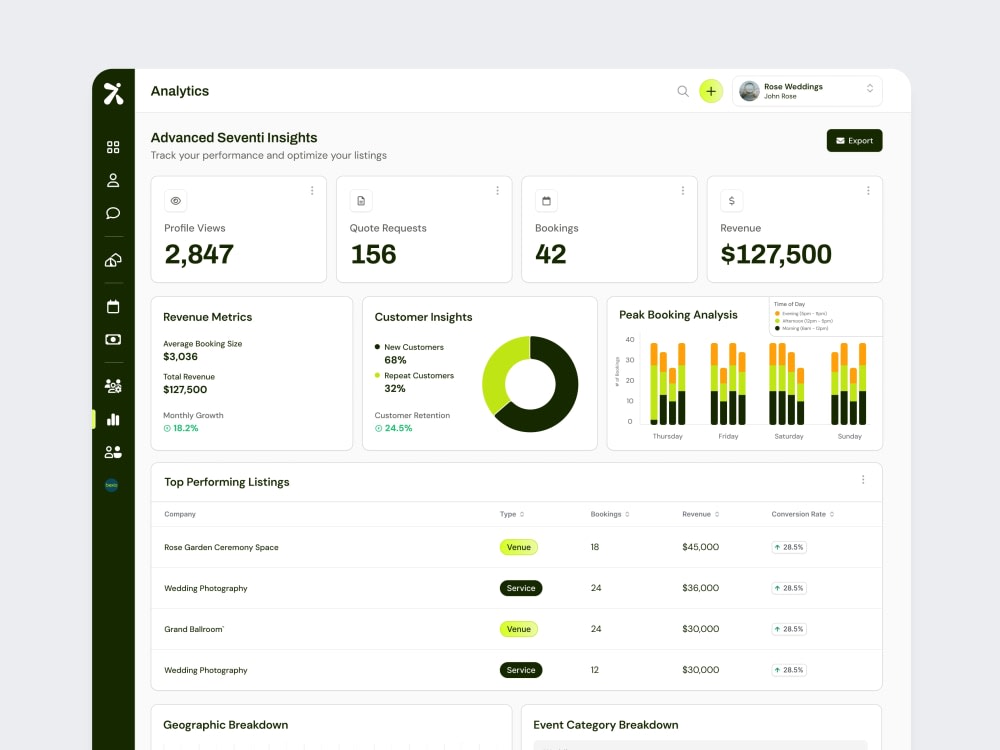This screenshot has width=1000, height=750.
Task: Open the chat messages icon in sidebar
Action: point(113,213)
